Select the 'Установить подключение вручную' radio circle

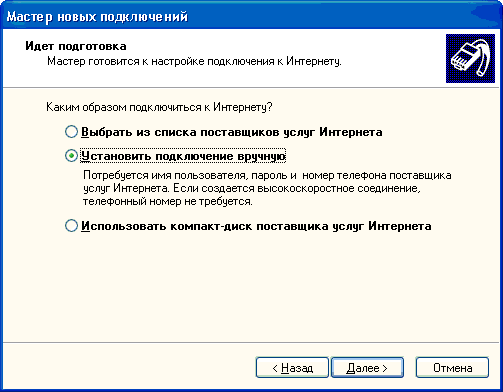71,156
